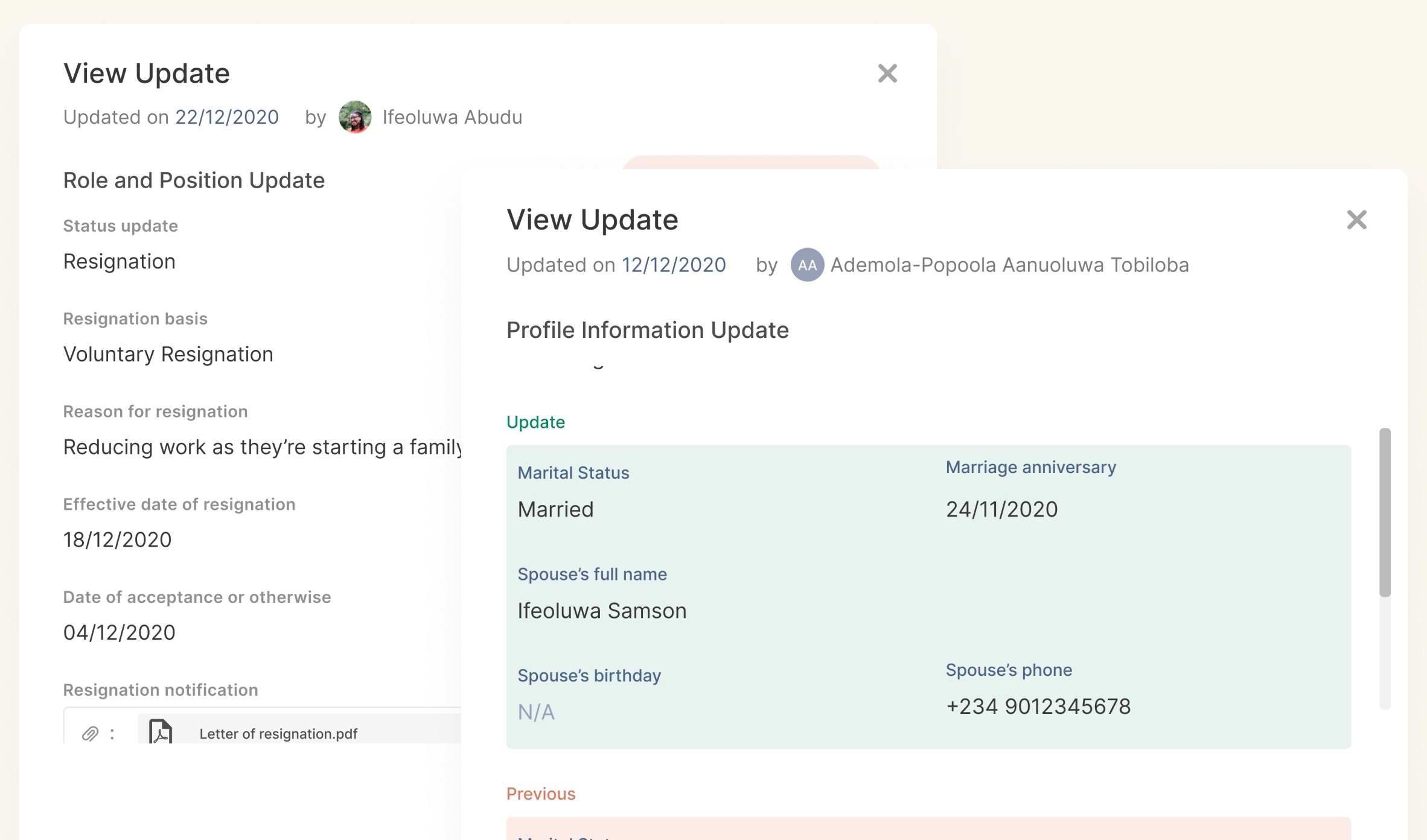
Task: Click the green Update section label
Action: pos(535,422)
